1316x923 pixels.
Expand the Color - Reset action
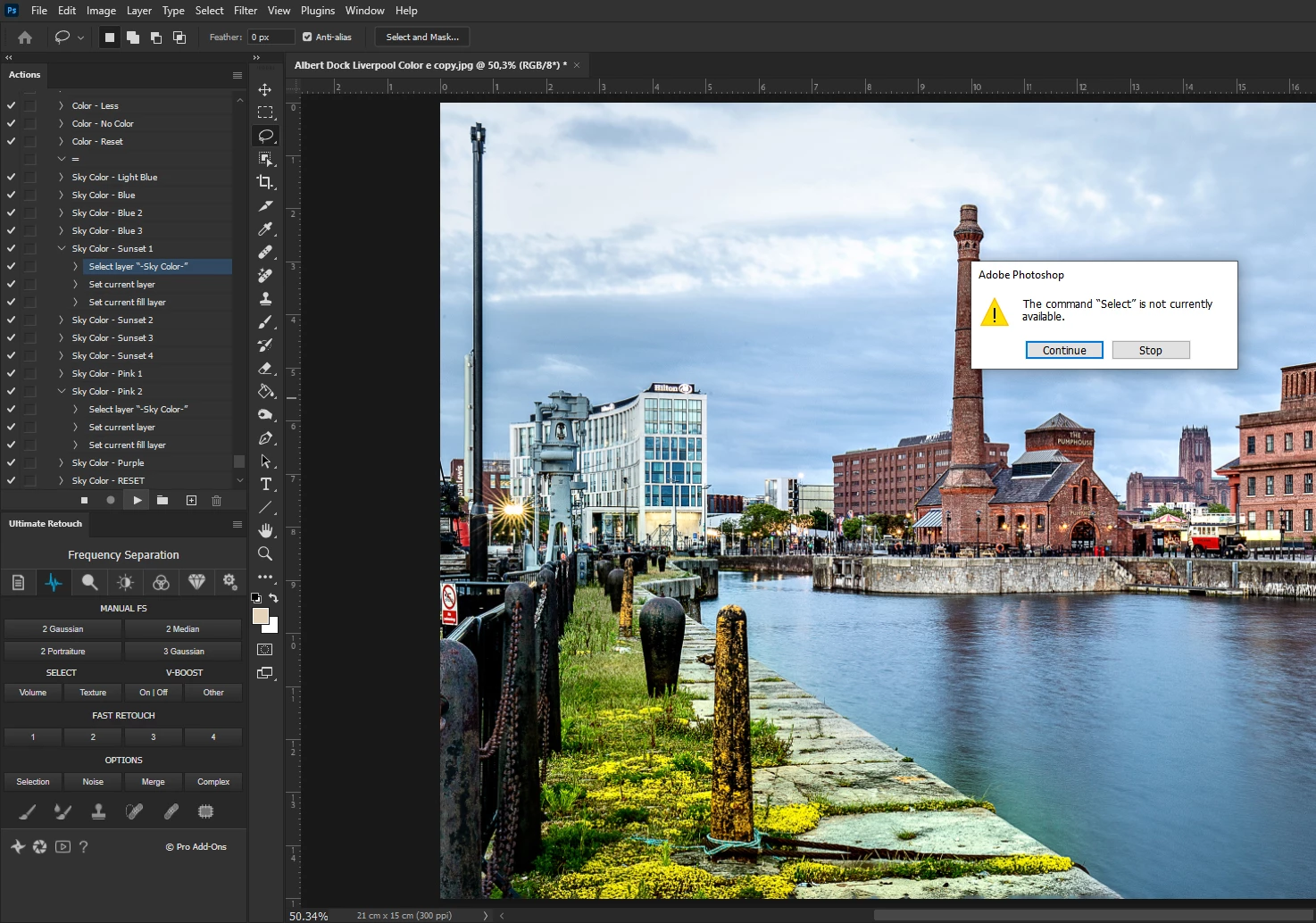[x=62, y=141]
